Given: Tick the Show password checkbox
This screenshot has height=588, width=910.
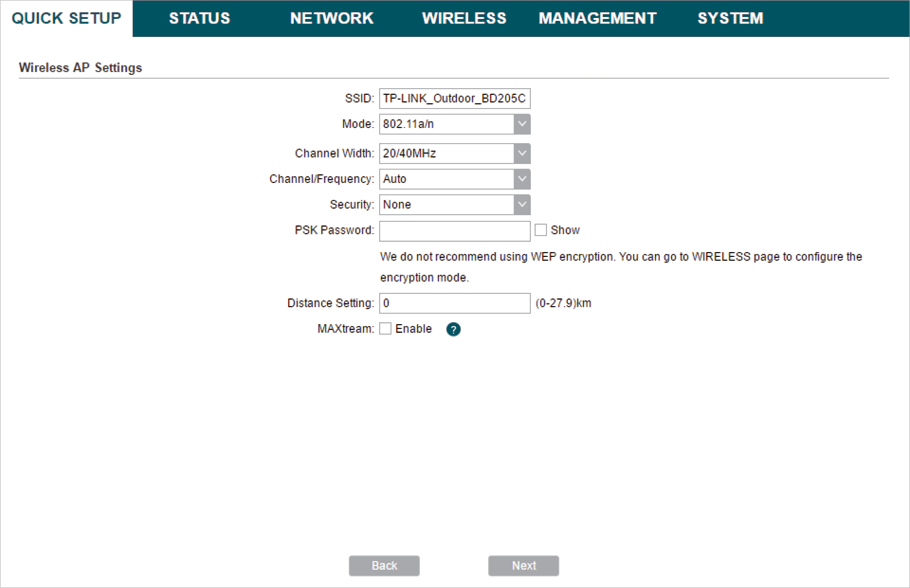Looking at the screenshot, I should click(541, 230).
